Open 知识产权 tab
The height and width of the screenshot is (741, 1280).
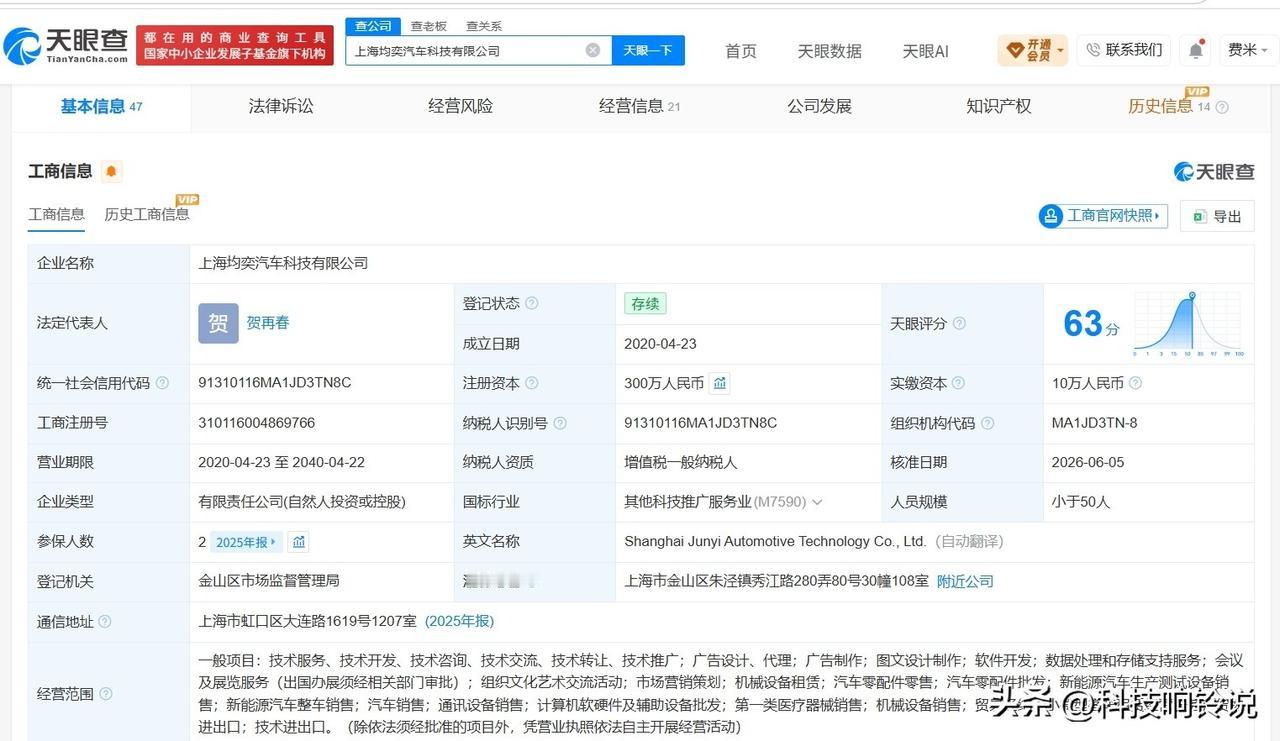pos(998,106)
